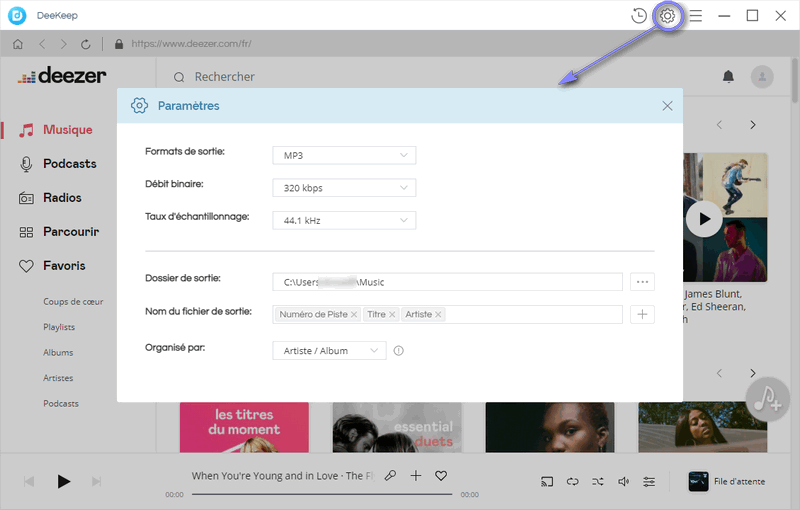Image resolution: width=800 pixels, height=510 pixels.
Task: Click the track progress bar
Action: pos(322,494)
